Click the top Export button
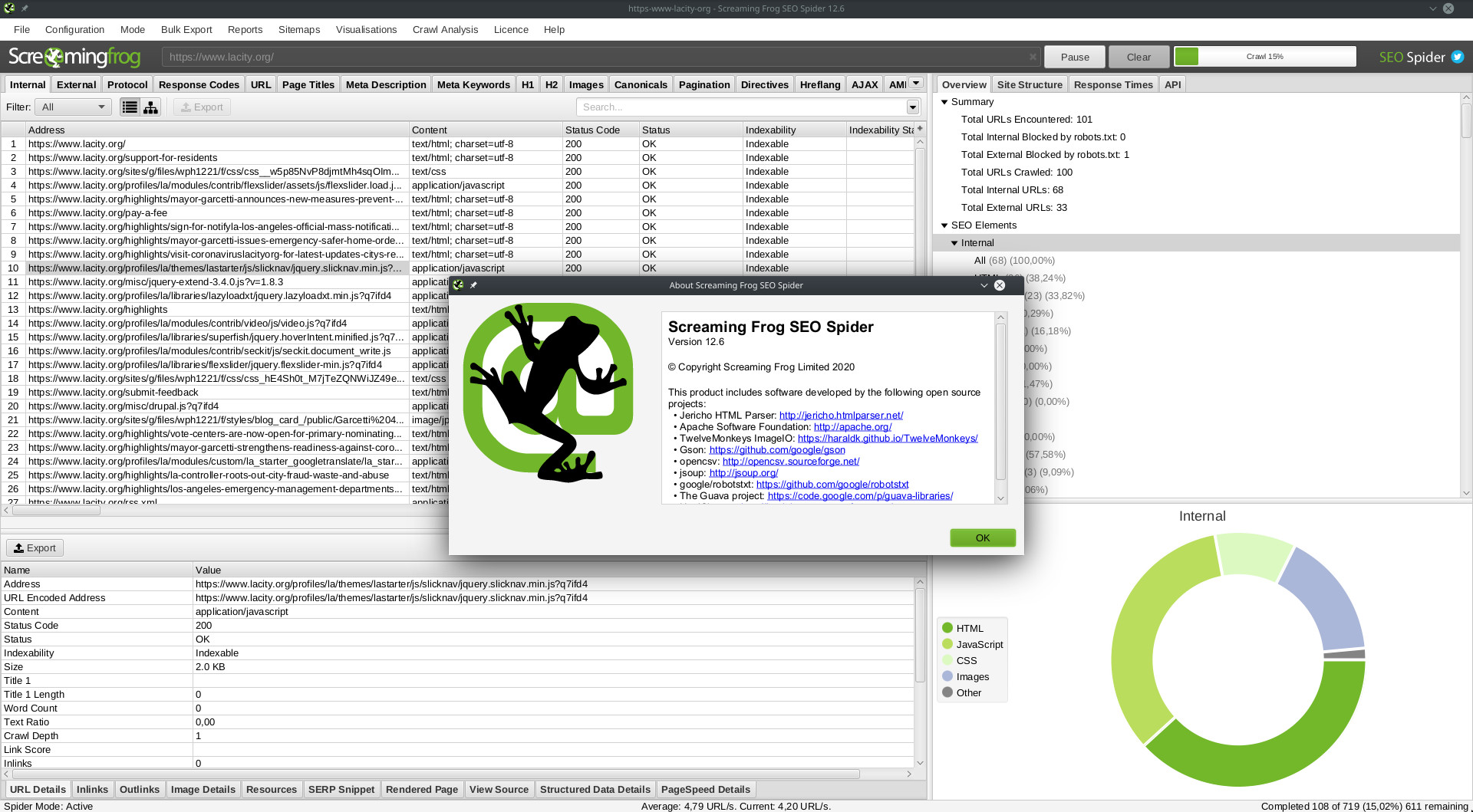The width and height of the screenshot is (1473, 812). (x=202, y=107)
